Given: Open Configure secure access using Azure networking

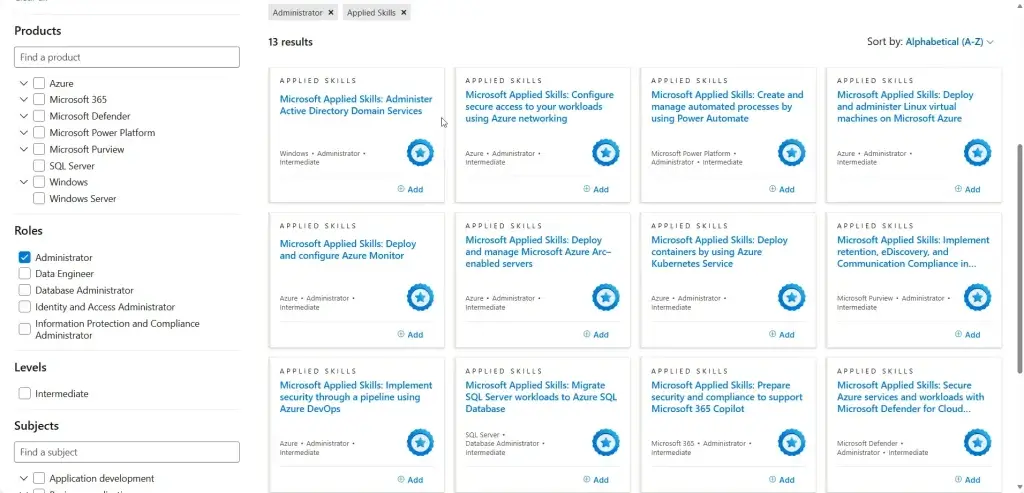Looking at the screenshot, I should click(x=539, y=106).
